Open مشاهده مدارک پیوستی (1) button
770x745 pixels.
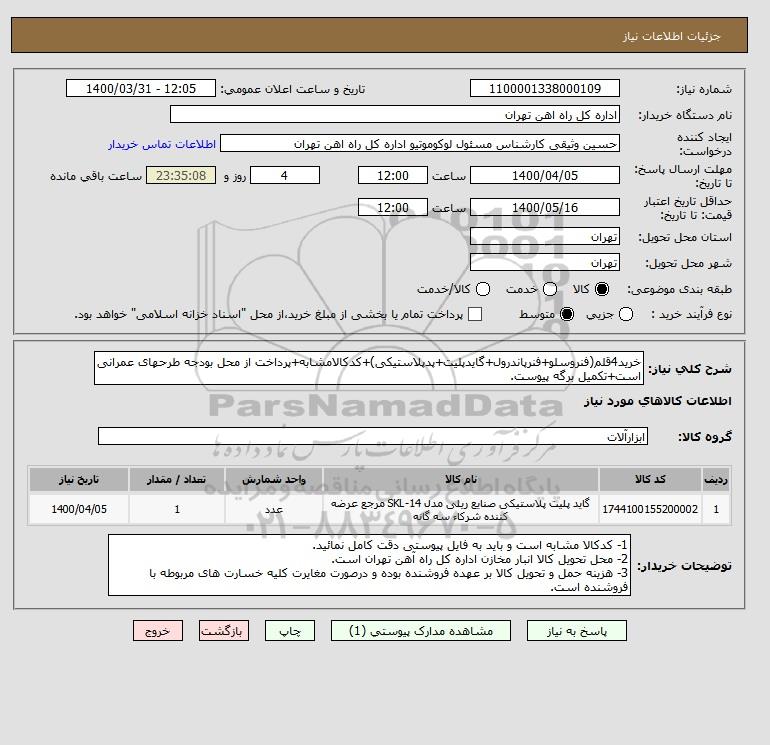point(421,631)
